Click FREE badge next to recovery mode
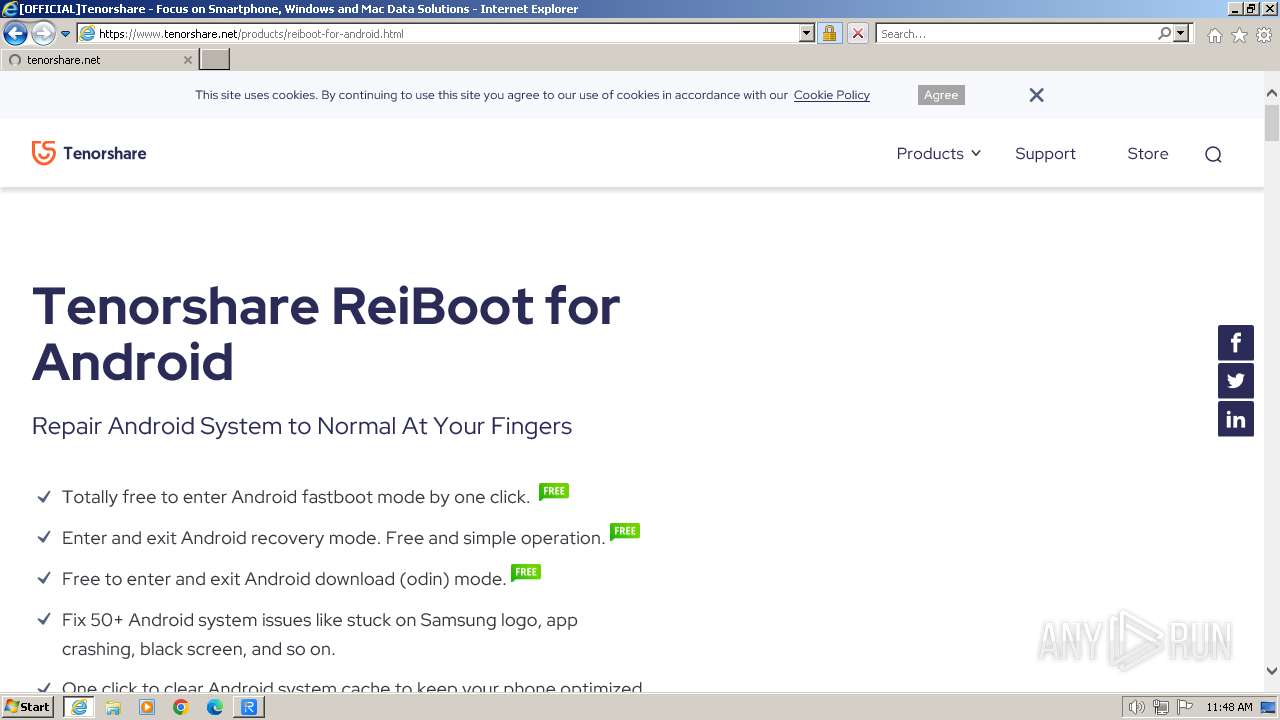1280x720 pixels. (625, 531)
